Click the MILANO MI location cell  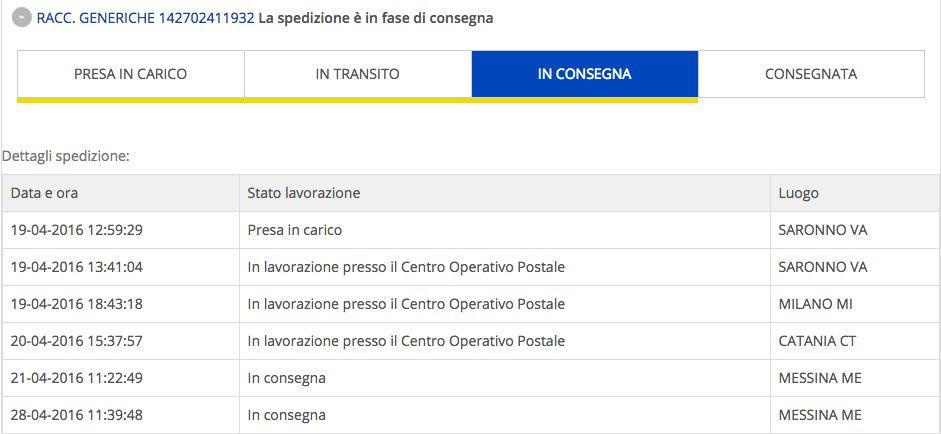(855, 304)
